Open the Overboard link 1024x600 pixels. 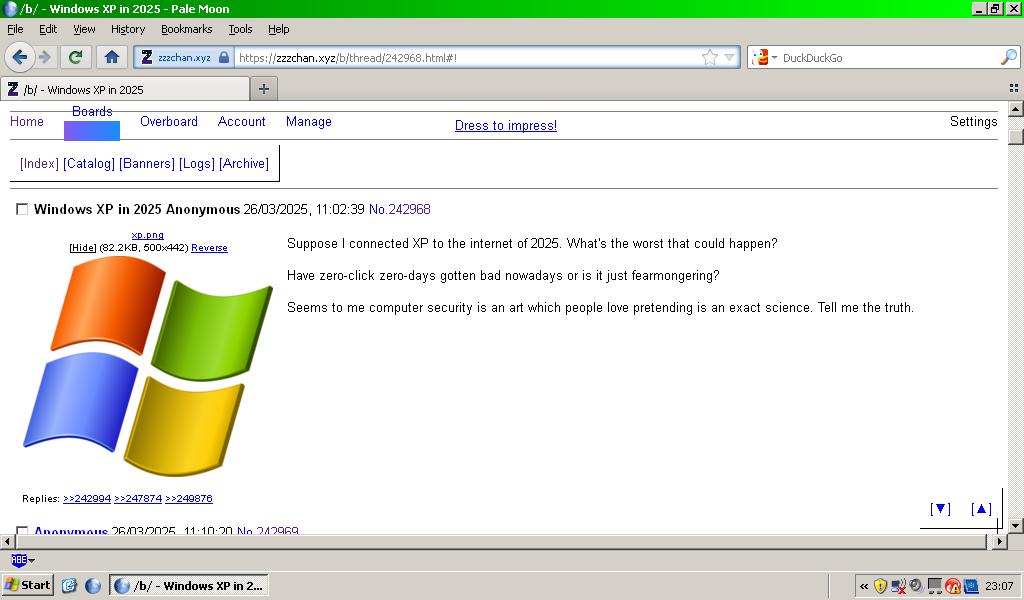pos(168,121)
